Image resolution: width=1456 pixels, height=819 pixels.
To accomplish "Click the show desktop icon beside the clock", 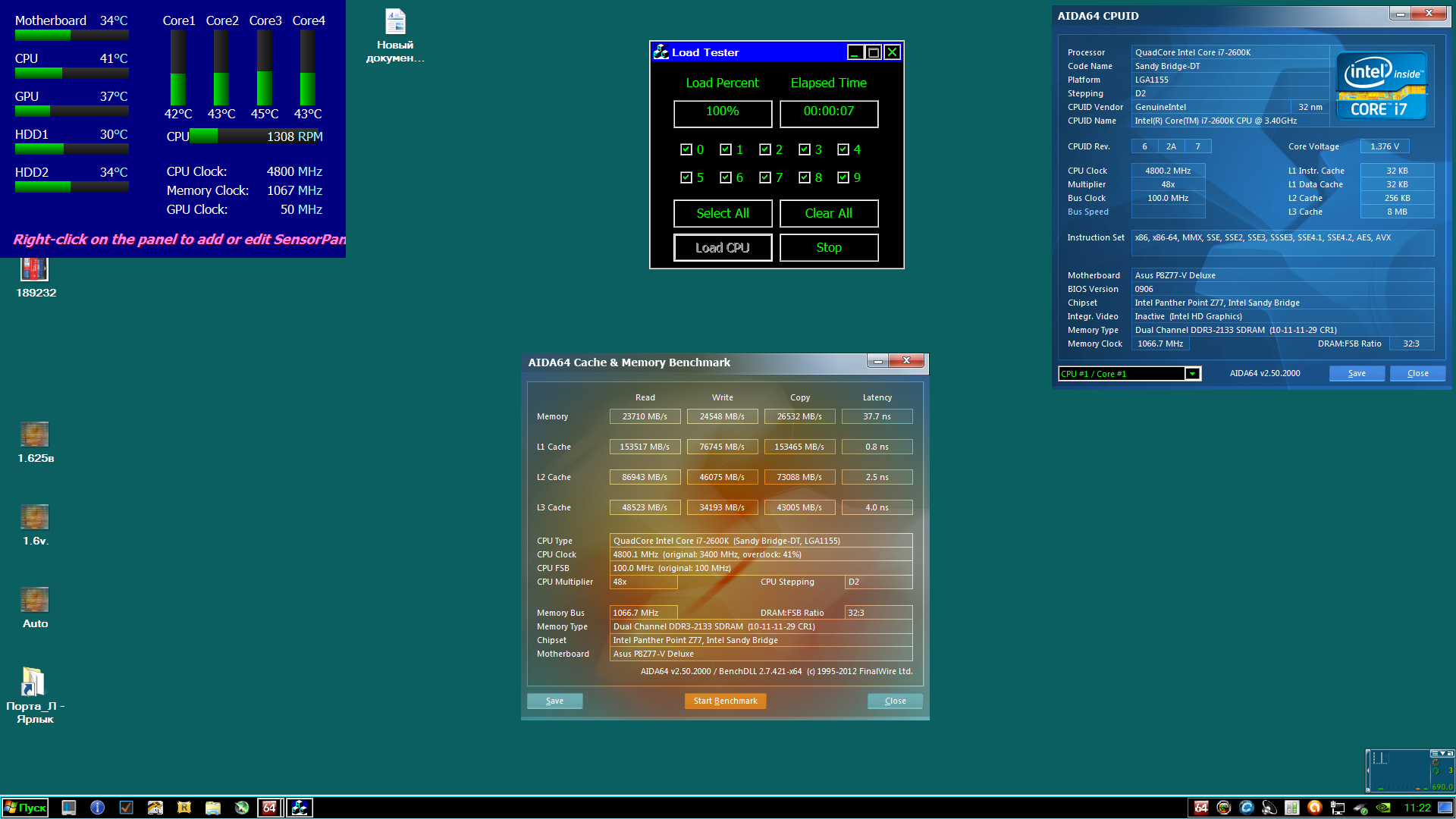I will point(1445,808).
